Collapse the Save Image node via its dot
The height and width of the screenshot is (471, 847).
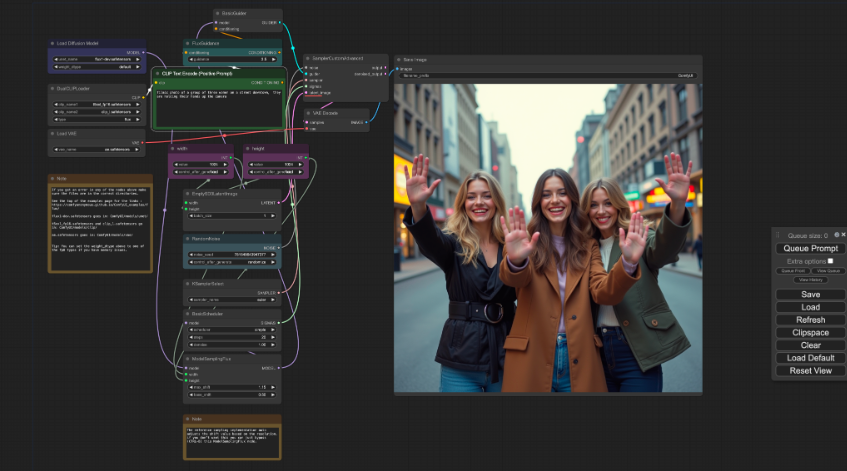(x=399, y=59)
